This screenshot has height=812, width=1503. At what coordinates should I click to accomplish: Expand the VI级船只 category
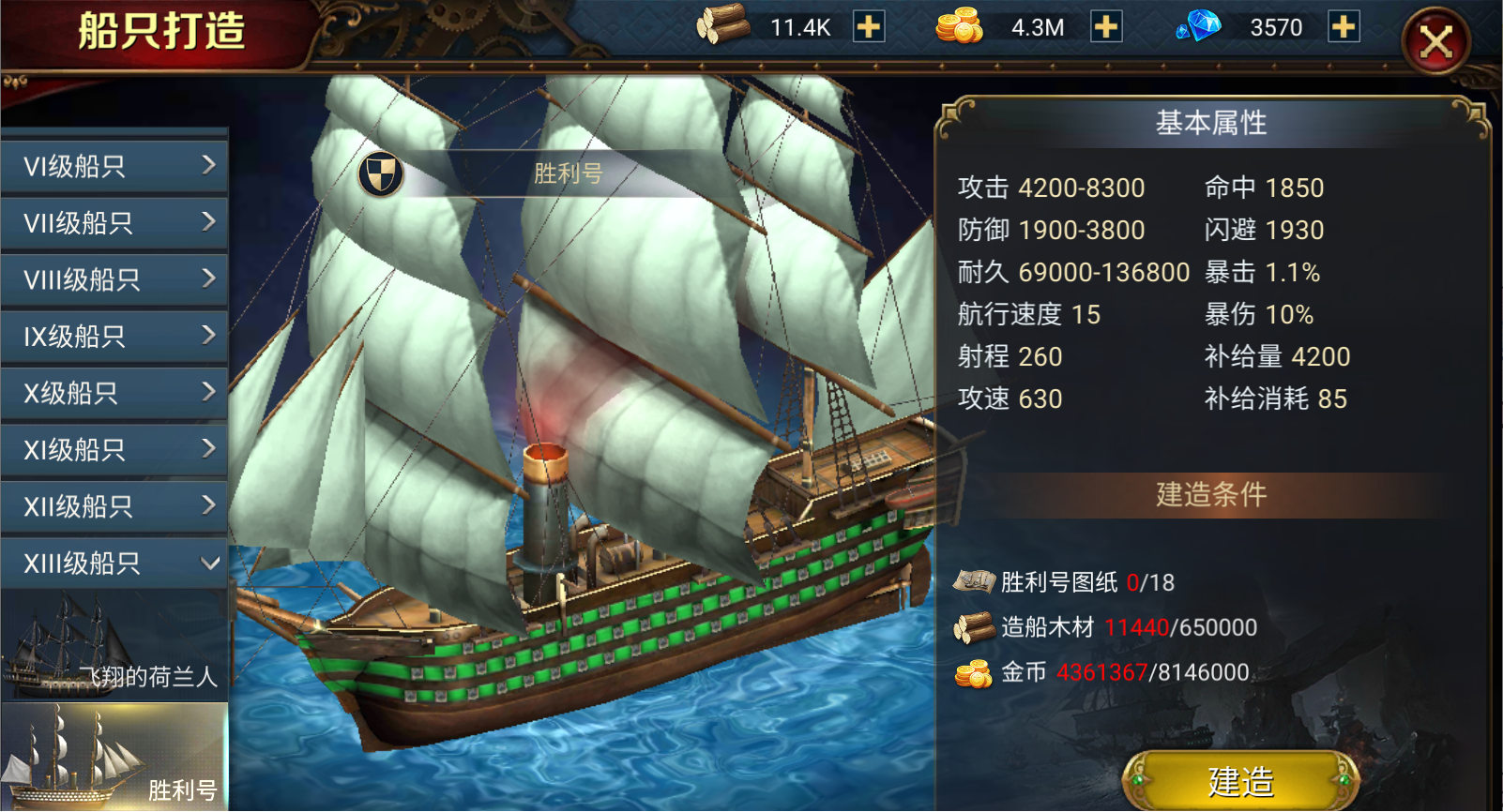(114, 167)
